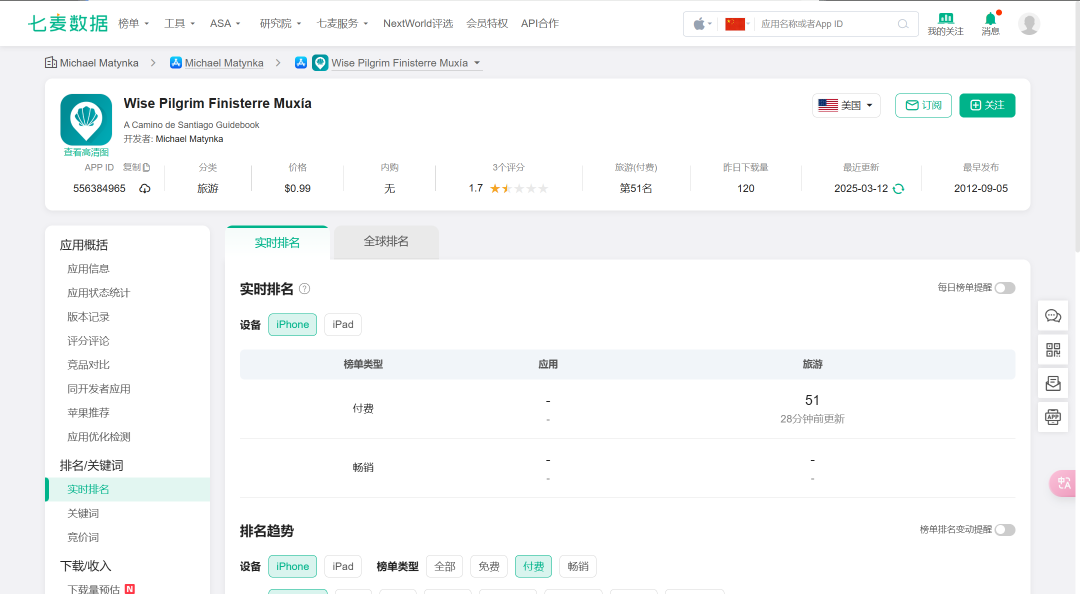Click the pink translate floating button
This screenshot has height=594, width=1080.
1063,483
